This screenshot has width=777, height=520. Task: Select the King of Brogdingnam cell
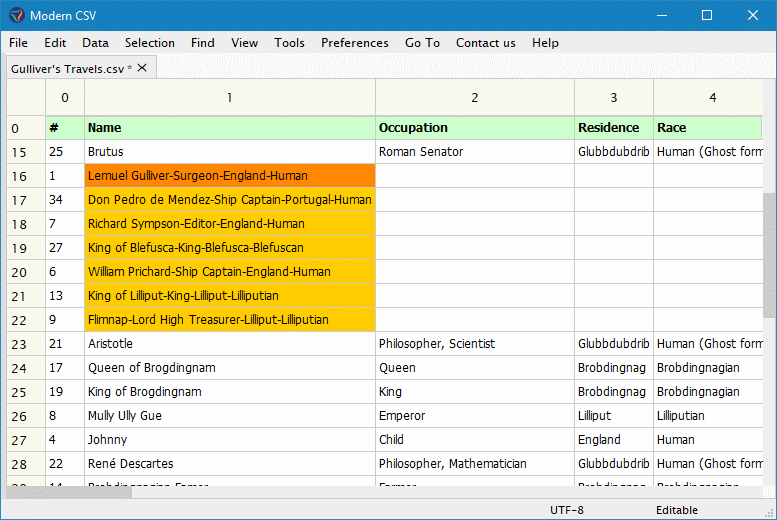pyautogui.click(x=230, y=392)
